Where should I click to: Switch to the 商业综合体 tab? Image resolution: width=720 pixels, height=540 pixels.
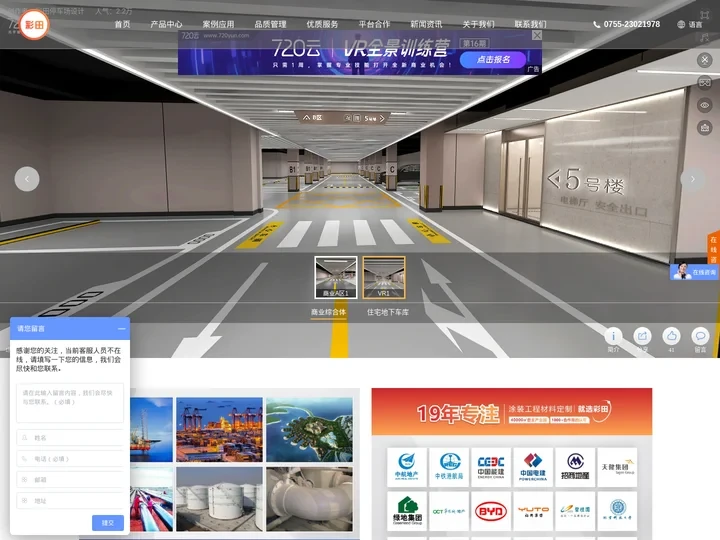click(328, 312)
